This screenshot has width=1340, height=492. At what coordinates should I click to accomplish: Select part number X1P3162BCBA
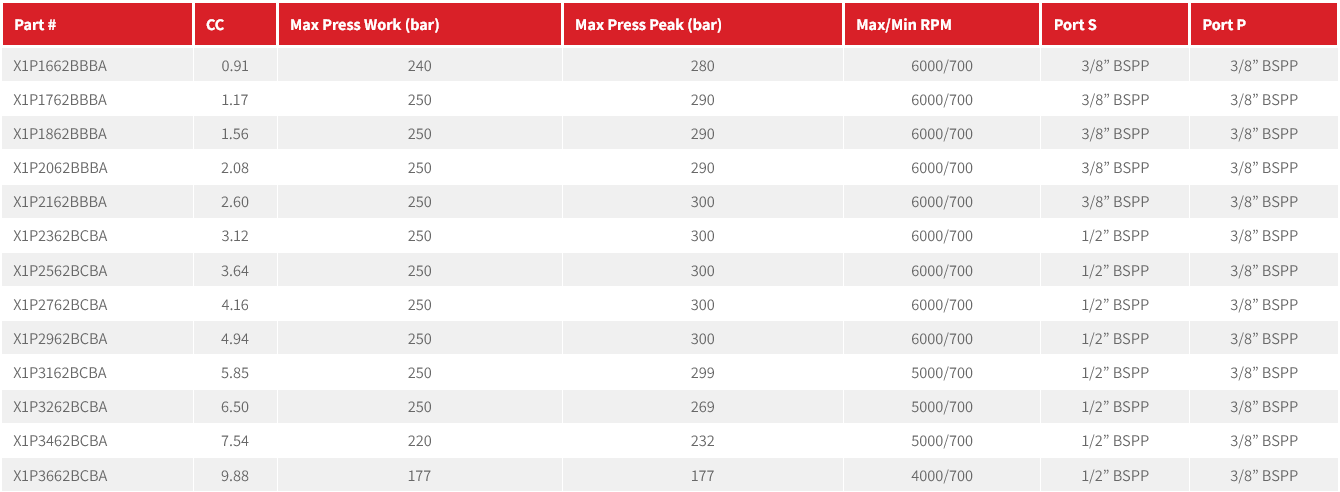pyautogui.click(x=60, y=373)
